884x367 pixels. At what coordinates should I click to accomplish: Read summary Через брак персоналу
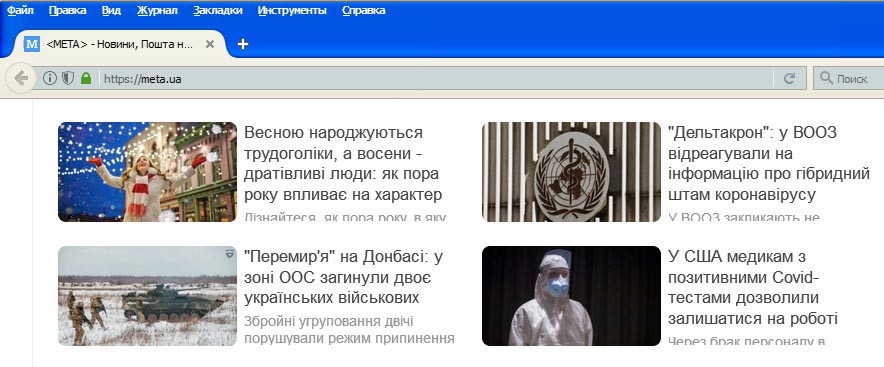coord(746,341)
